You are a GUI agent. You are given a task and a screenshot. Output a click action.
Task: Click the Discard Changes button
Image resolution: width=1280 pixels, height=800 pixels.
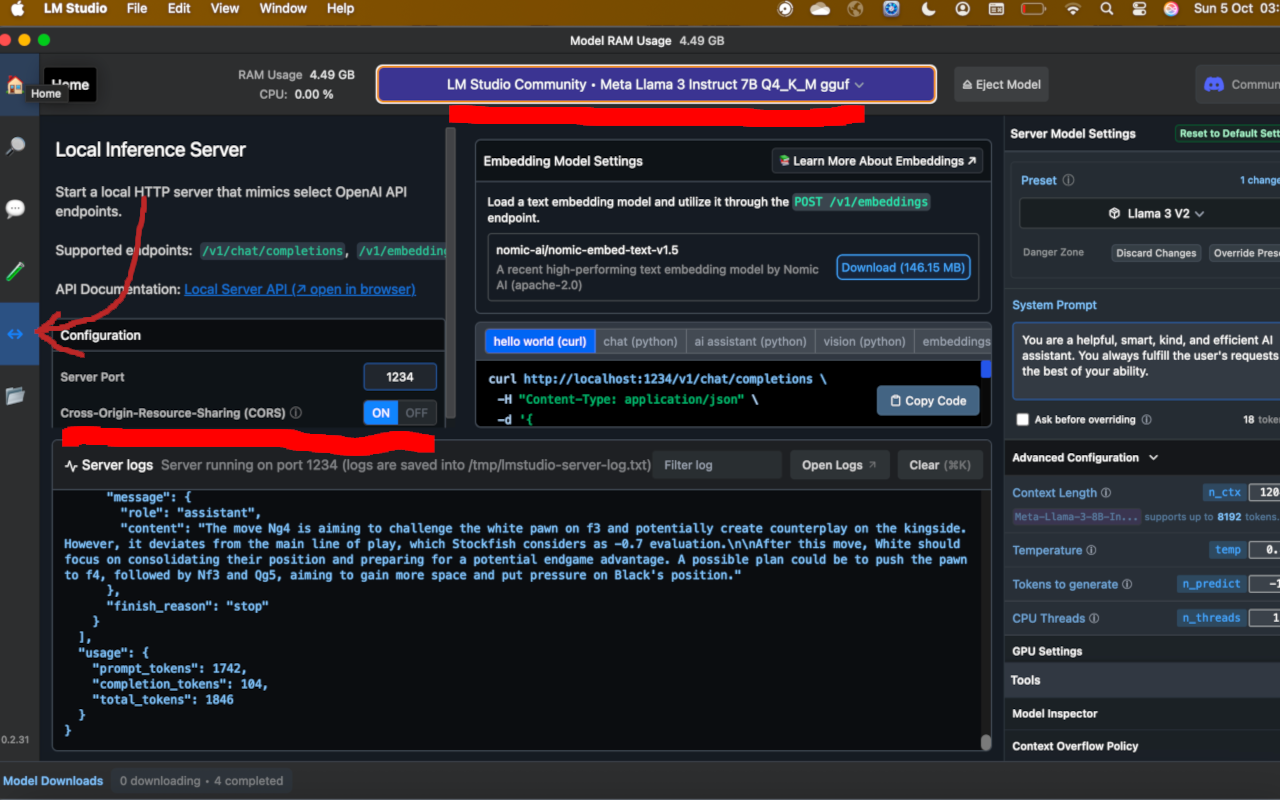[x=1156, y=253]
